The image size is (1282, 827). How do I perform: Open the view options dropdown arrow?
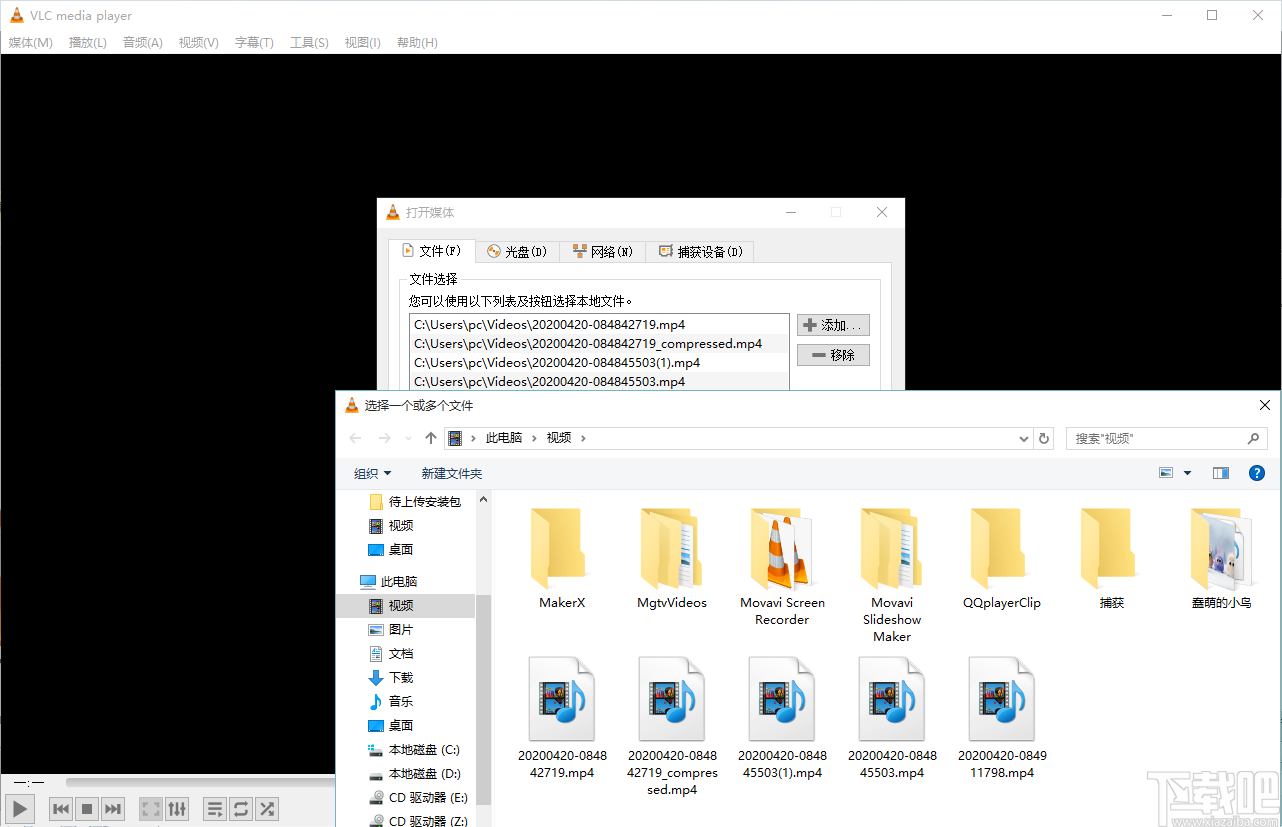(1185, 472)
